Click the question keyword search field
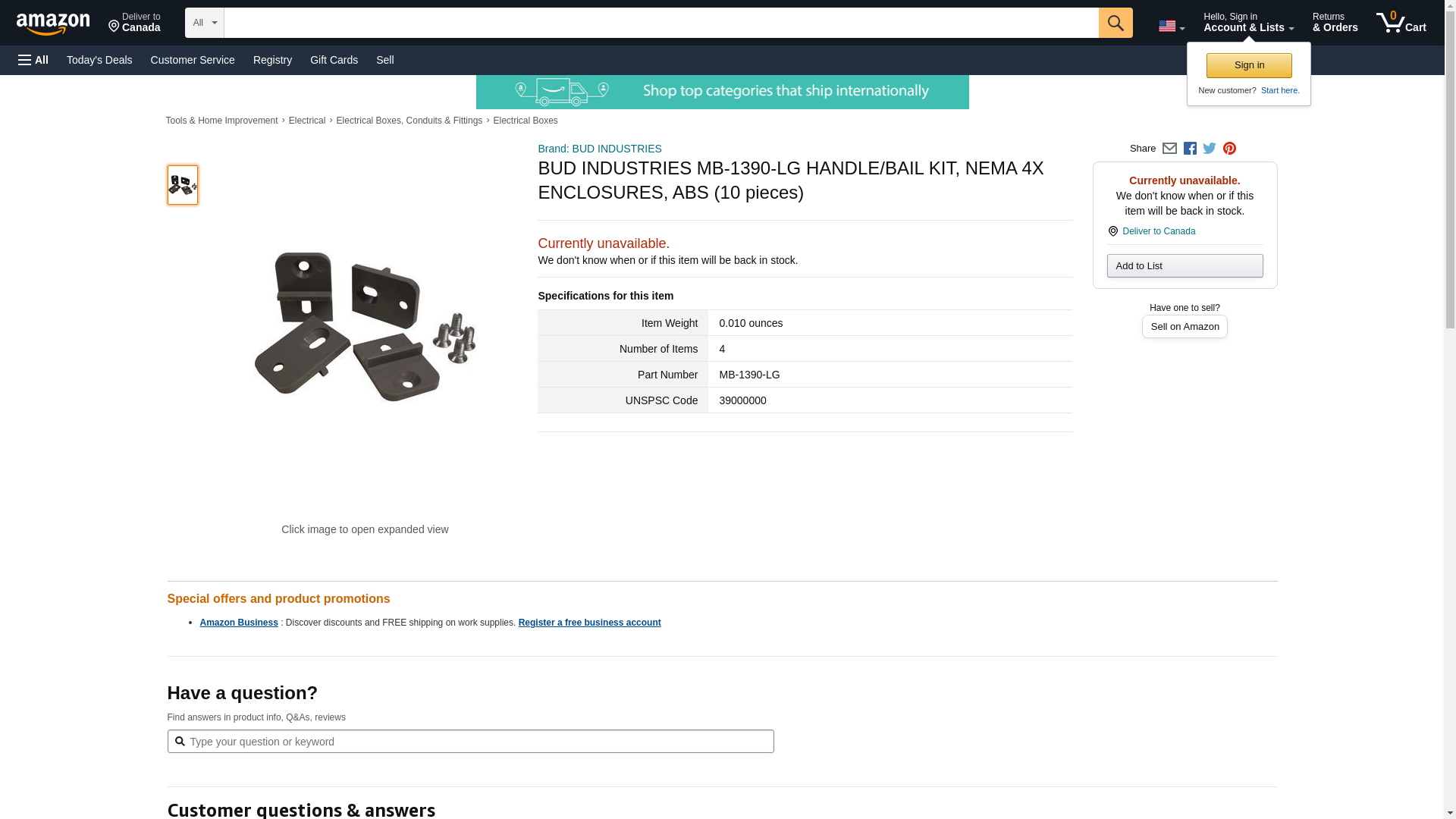 (x=470, y=742)
